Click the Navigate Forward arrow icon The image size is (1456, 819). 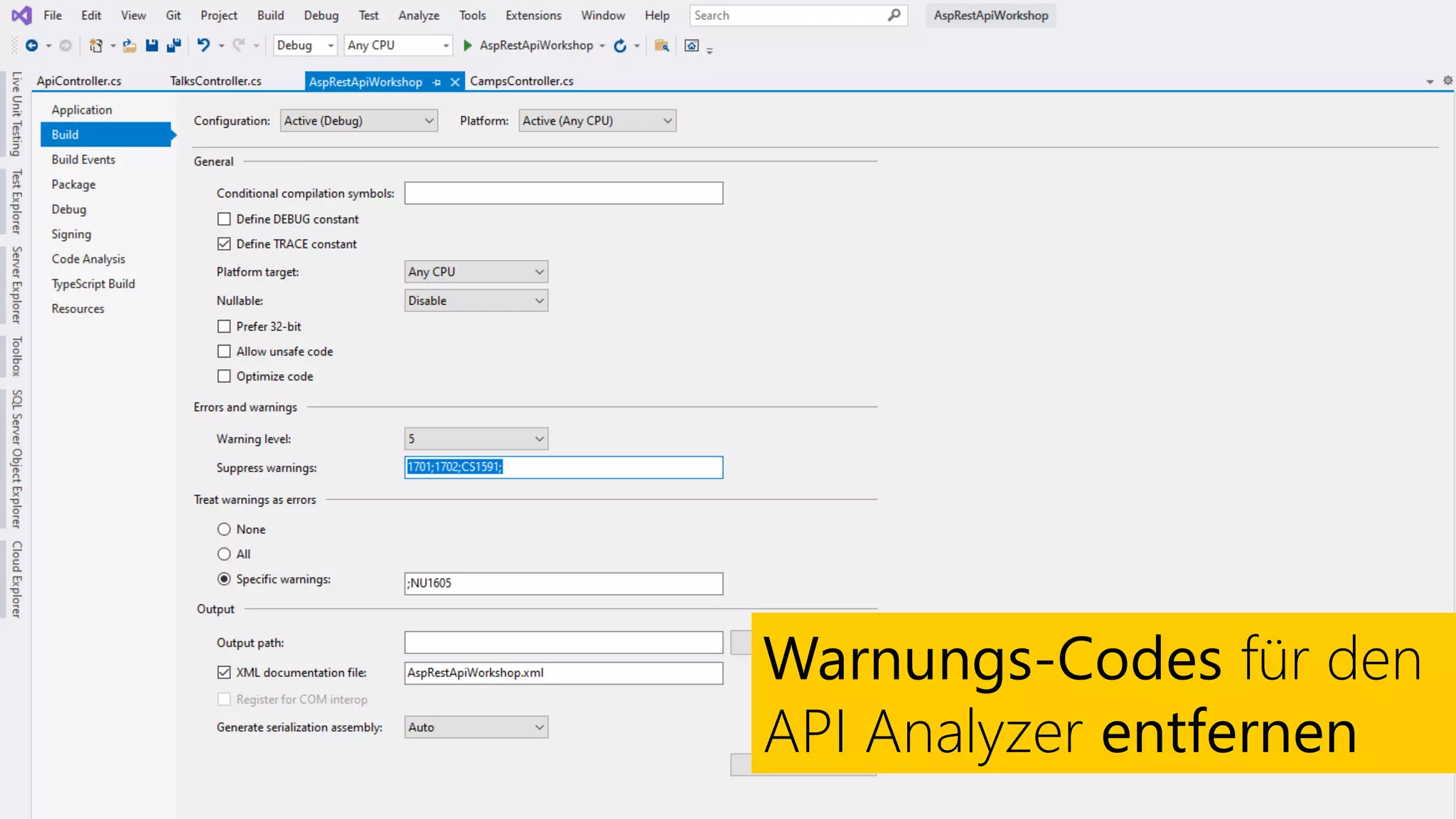(65, 45)
